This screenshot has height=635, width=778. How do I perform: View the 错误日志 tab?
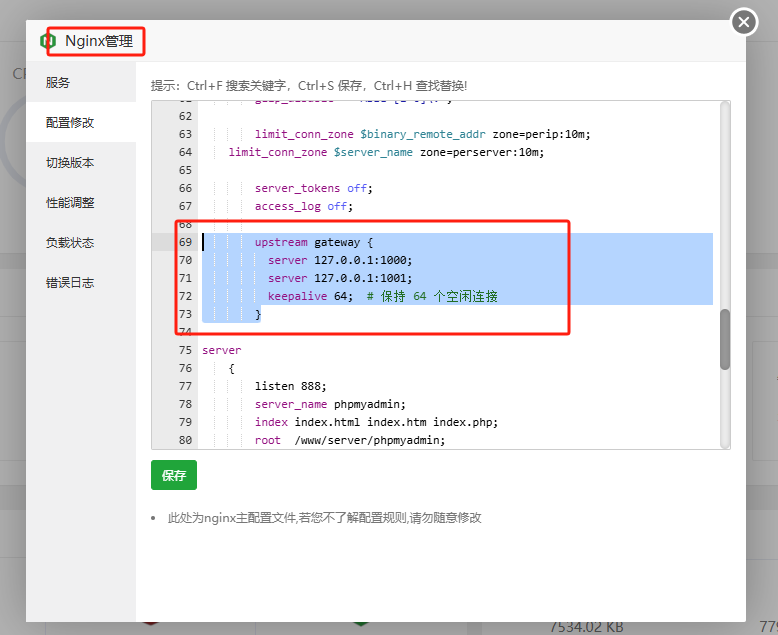pos(81,283)
